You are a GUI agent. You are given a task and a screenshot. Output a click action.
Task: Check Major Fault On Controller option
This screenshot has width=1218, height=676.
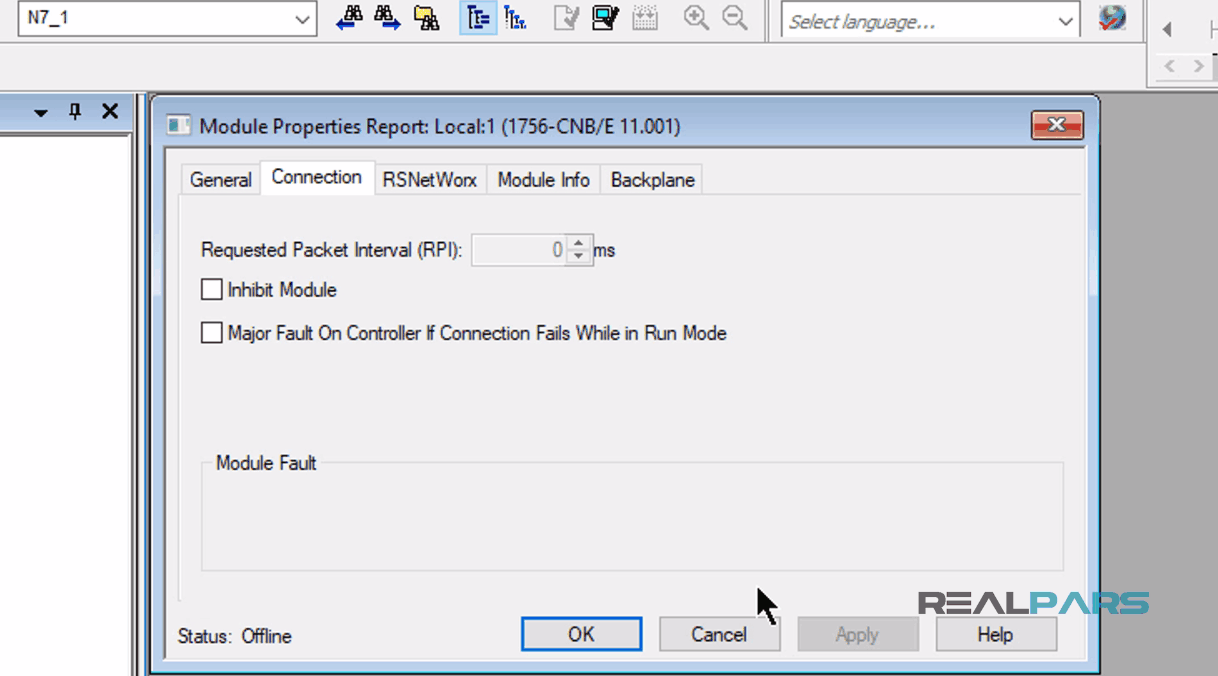(211, 332)
